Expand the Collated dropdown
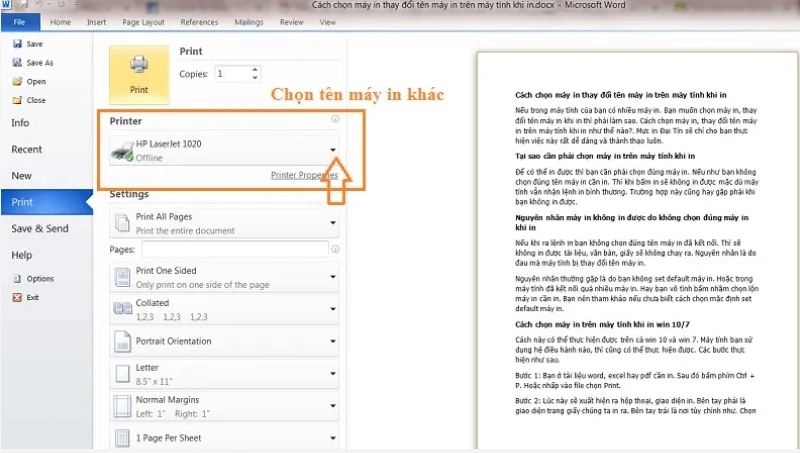Viewport: 800px width, 453px height. click(x=333, y=309)
